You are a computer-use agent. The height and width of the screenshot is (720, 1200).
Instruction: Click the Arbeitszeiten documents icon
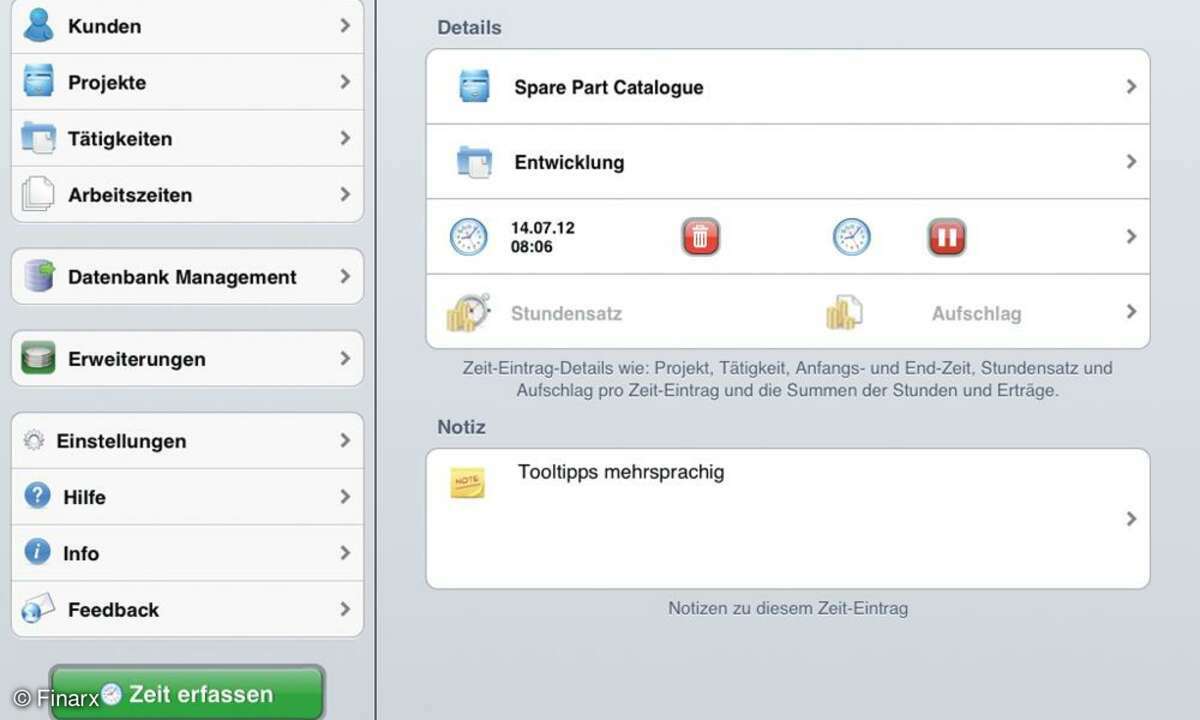click(x=38, y=194)
